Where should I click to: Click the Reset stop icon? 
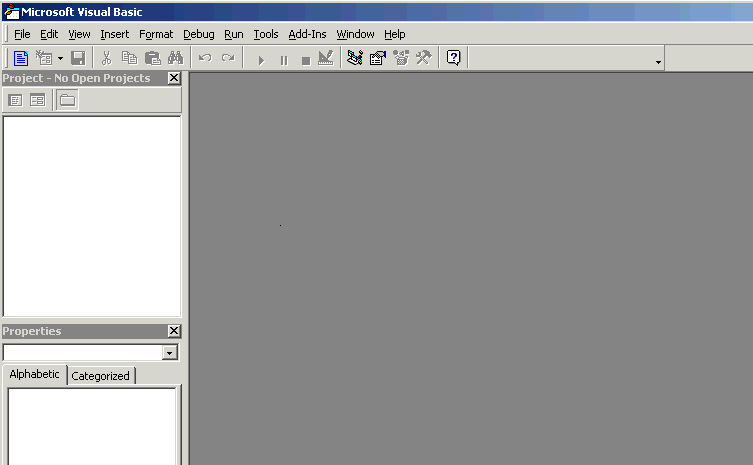pyautogui.click(x=305, y=60)
